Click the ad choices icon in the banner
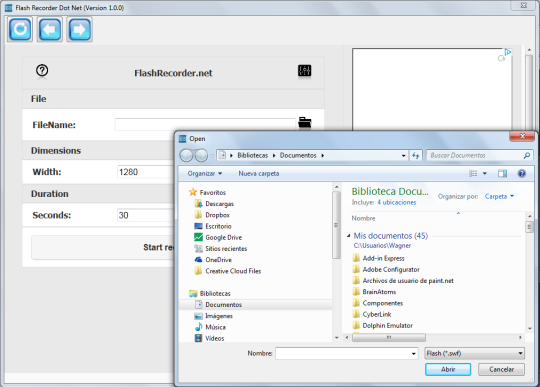540x387 pixels. coord(508,52)
